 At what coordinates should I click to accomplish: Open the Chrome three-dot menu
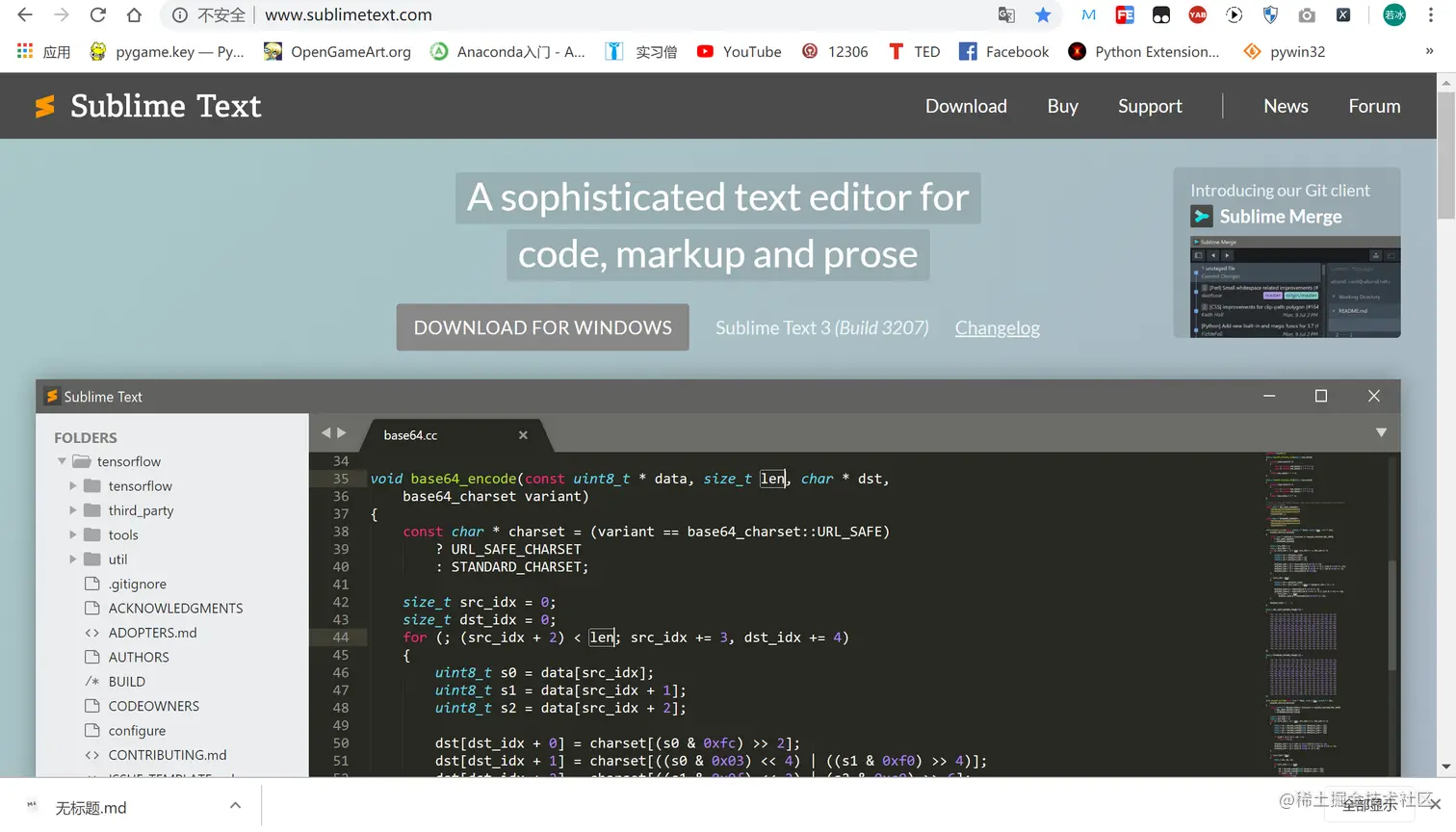[1431, 14]
